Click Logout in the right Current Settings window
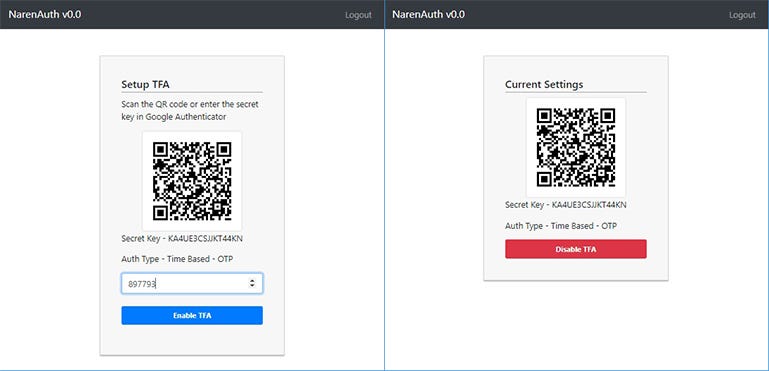 coord(742,15)
